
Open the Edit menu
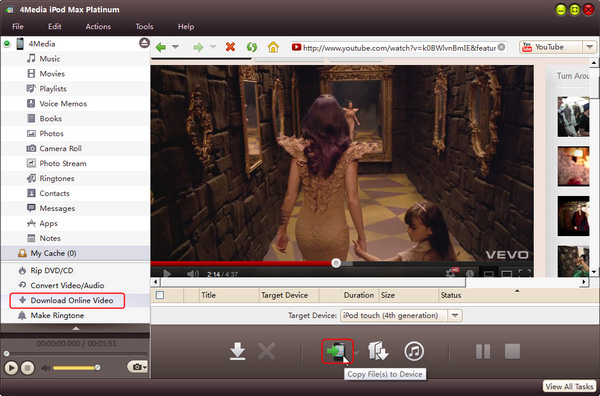tap(54, 26)
